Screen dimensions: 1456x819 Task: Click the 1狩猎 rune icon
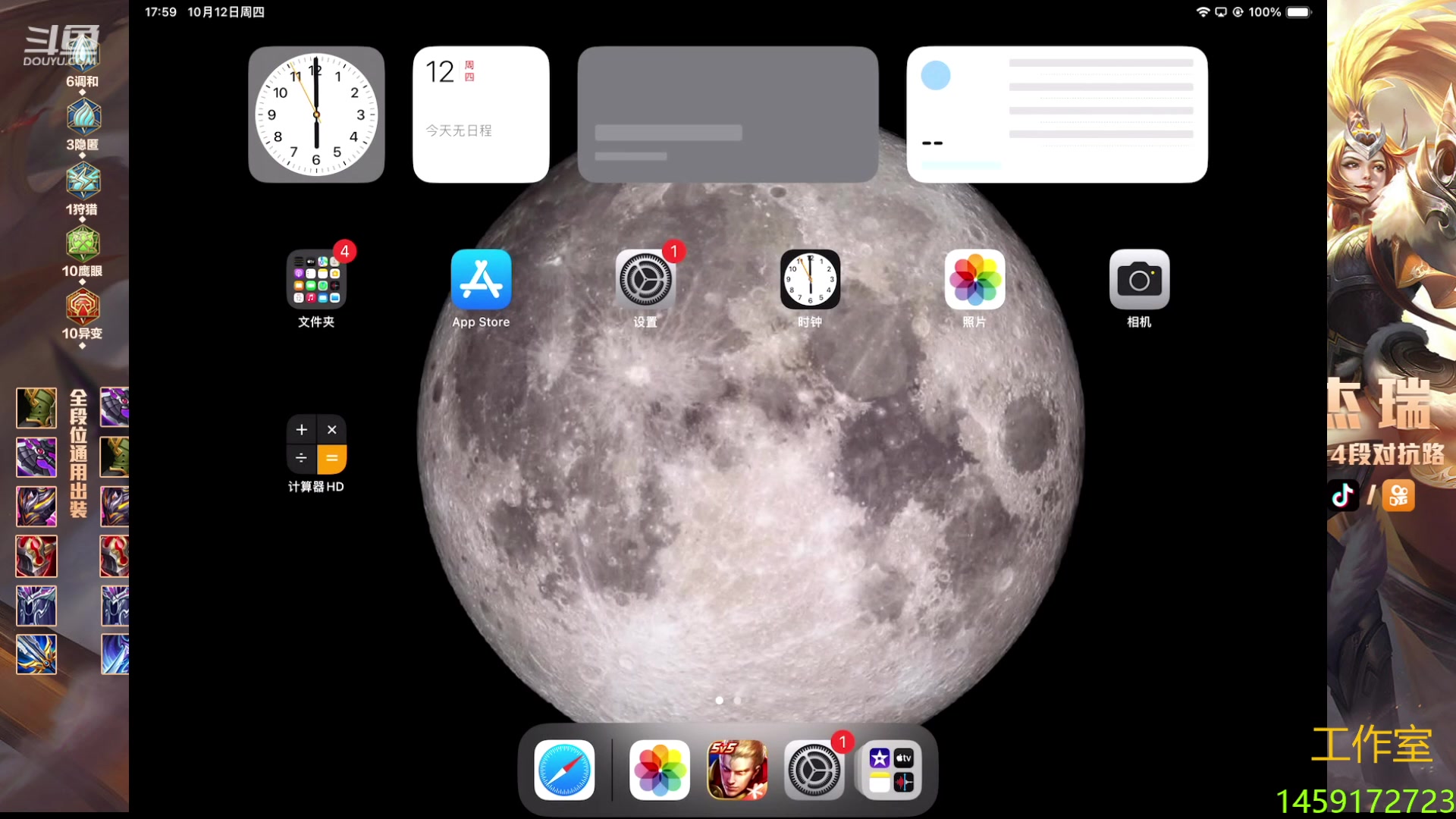tap(83, 180)
